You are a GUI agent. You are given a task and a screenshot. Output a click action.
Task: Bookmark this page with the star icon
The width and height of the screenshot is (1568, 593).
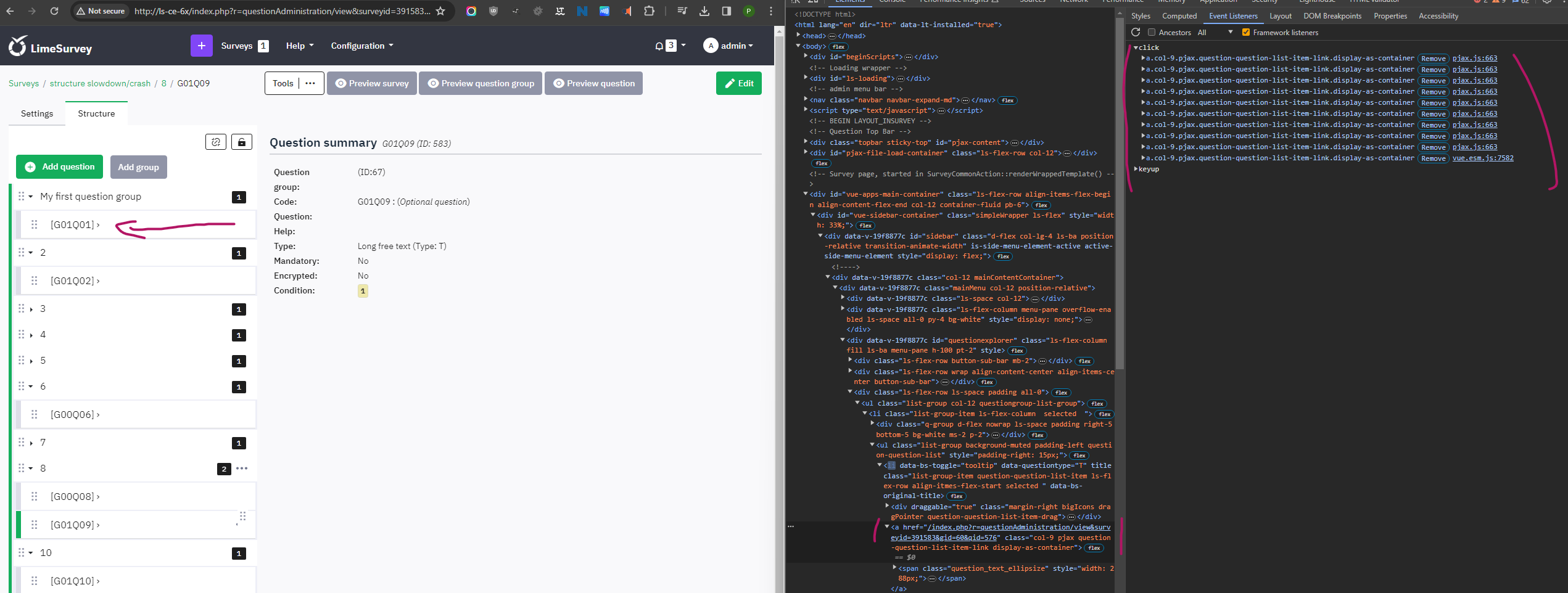(440, 11)
